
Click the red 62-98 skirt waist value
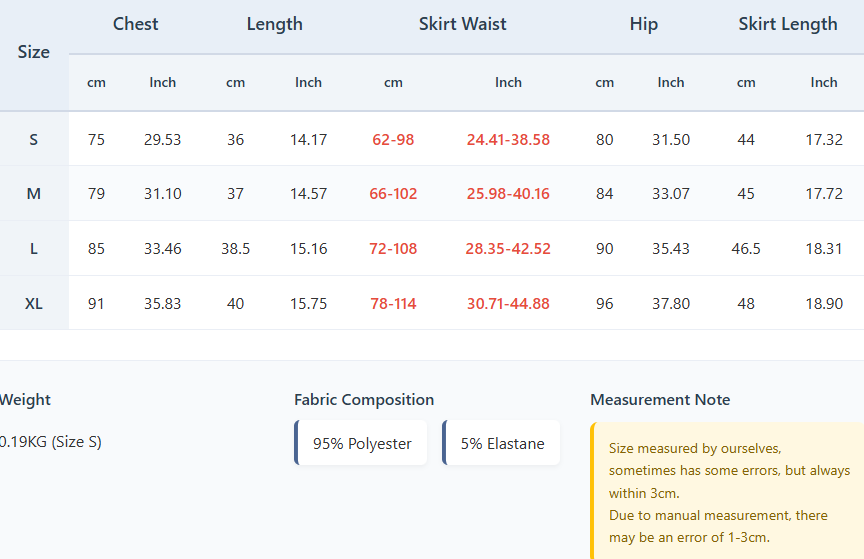point(393,140)
